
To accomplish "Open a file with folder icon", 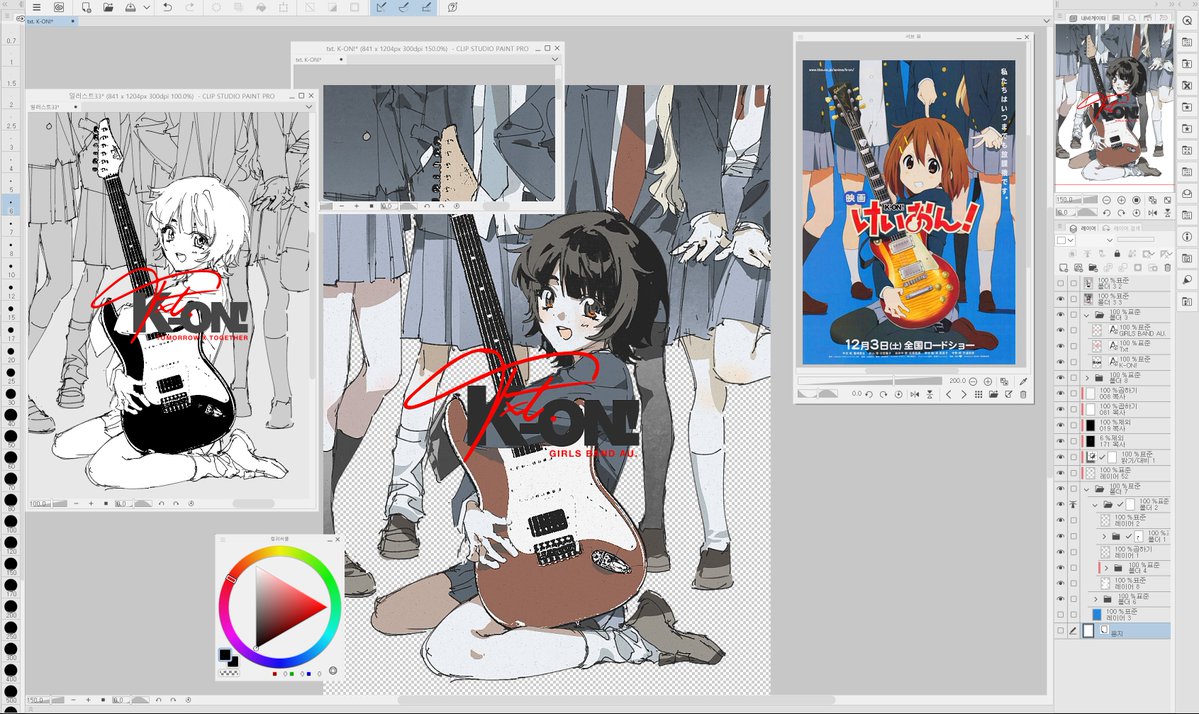I will point(108,7).
